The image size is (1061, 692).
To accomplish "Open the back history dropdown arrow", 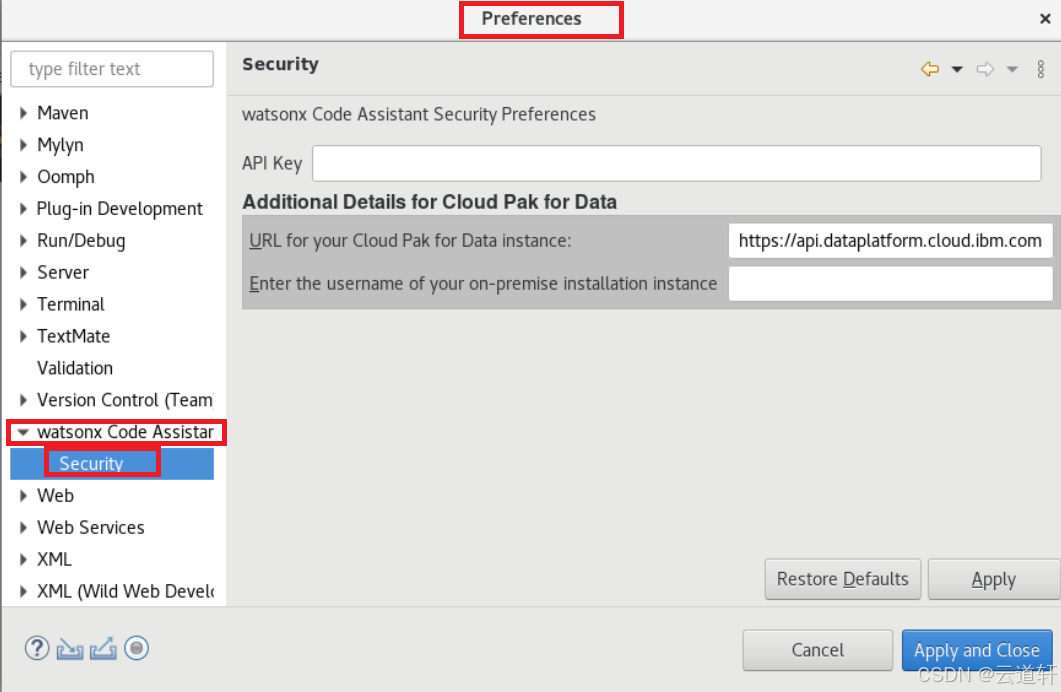I will 957,69.
